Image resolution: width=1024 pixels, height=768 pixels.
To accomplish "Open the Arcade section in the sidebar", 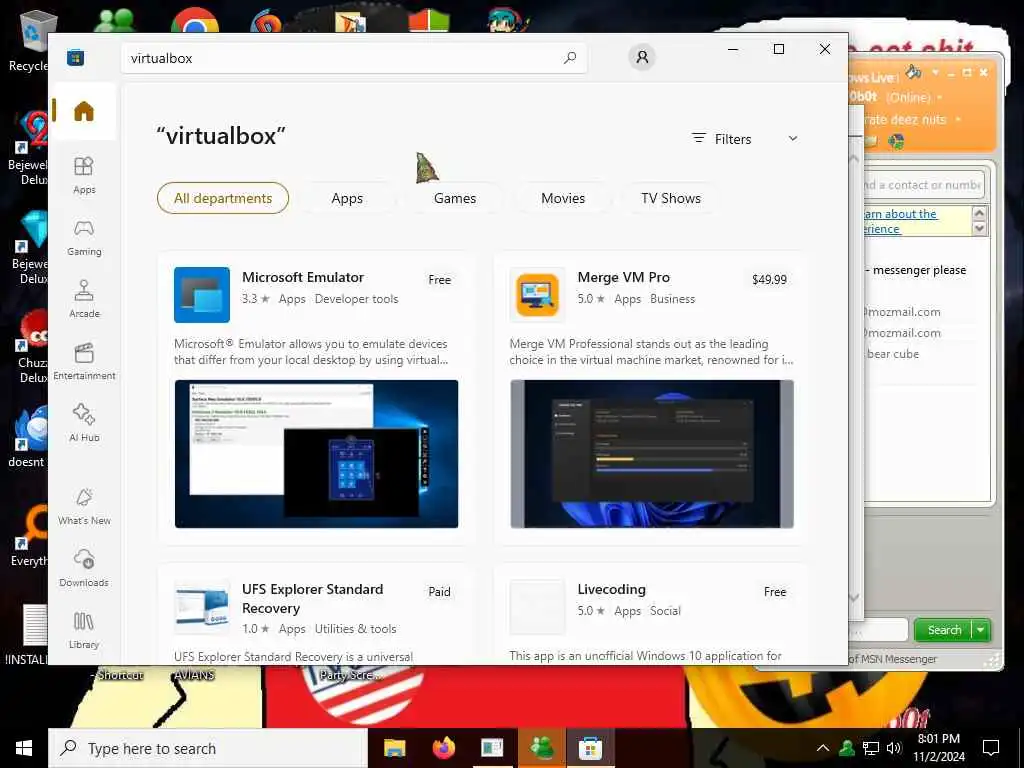I will pyautogui.click(x=84, y=299).
